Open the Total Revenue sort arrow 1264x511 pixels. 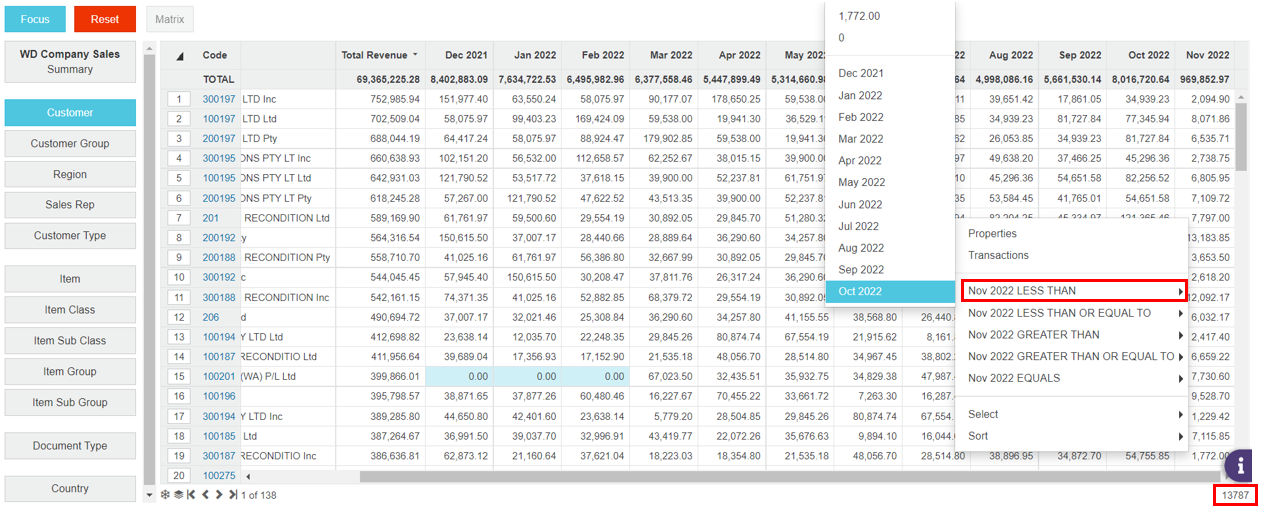point(415,55)
